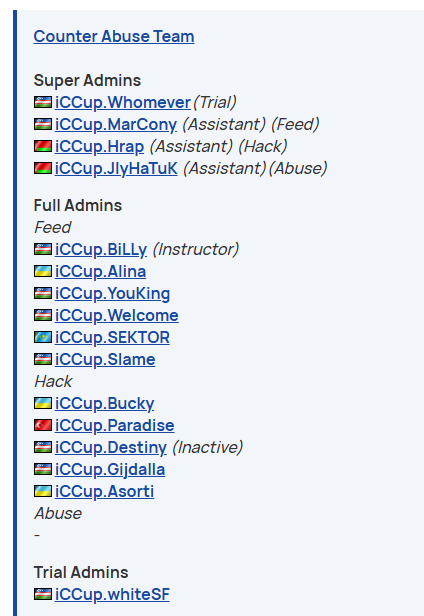This screenshot has width=424, height=616.
Task: Click the flag icon beside iCCup.whiteSF
Action: pos(43,594)
